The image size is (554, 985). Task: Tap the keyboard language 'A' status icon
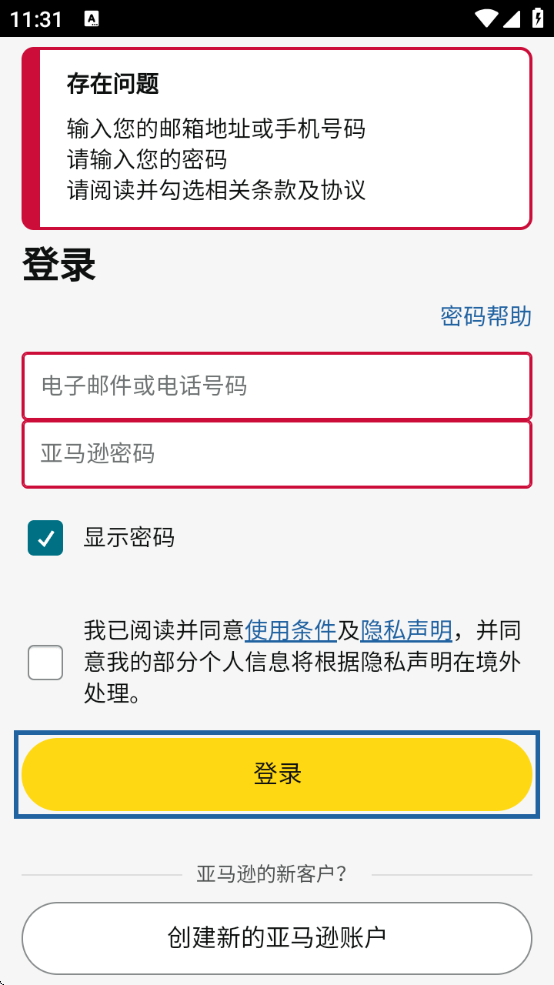(92, 19)
